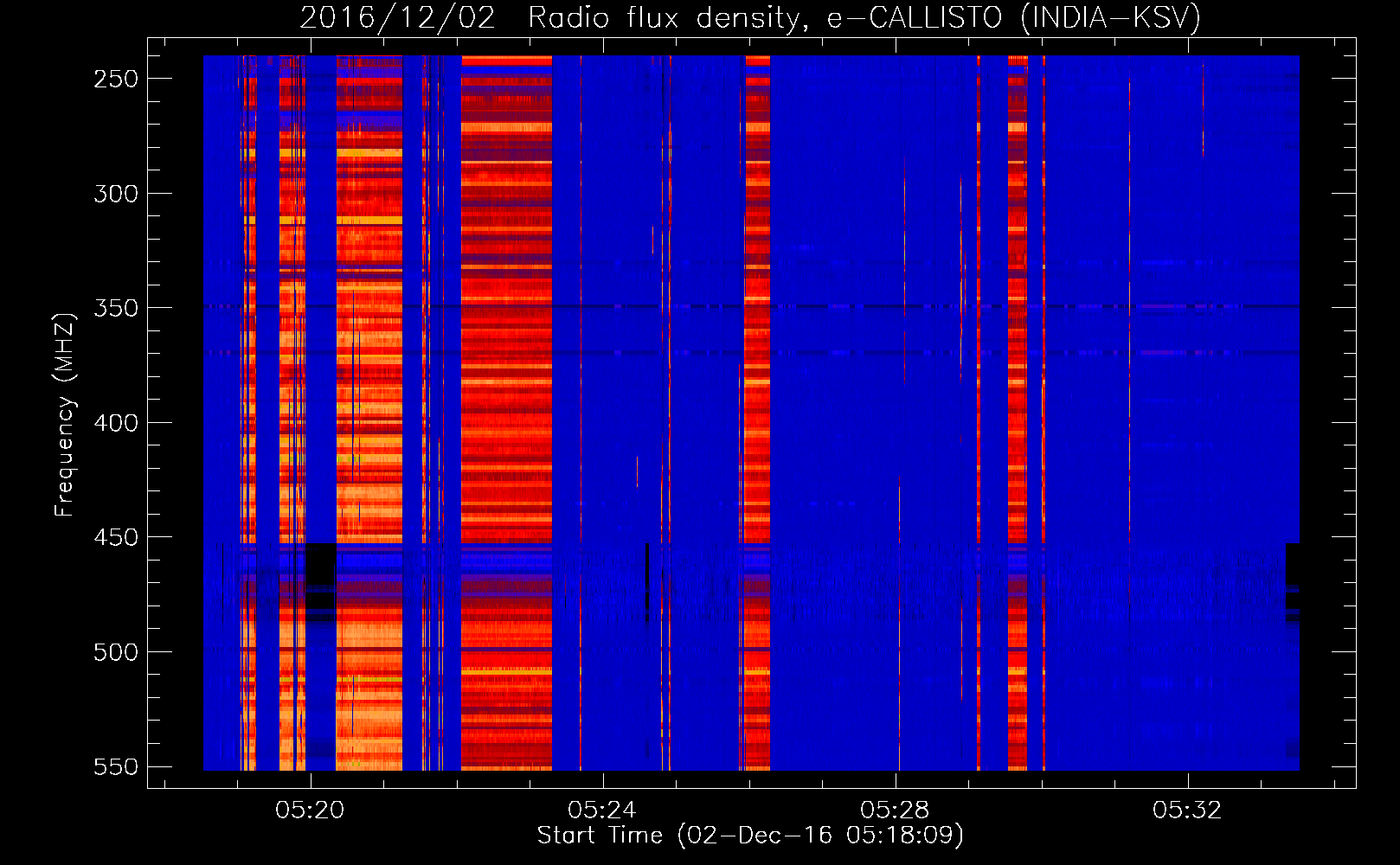Screen dimensions: 1400x865
Task: Click the 05:20 time tick label
Action: (x=310, y=811)
